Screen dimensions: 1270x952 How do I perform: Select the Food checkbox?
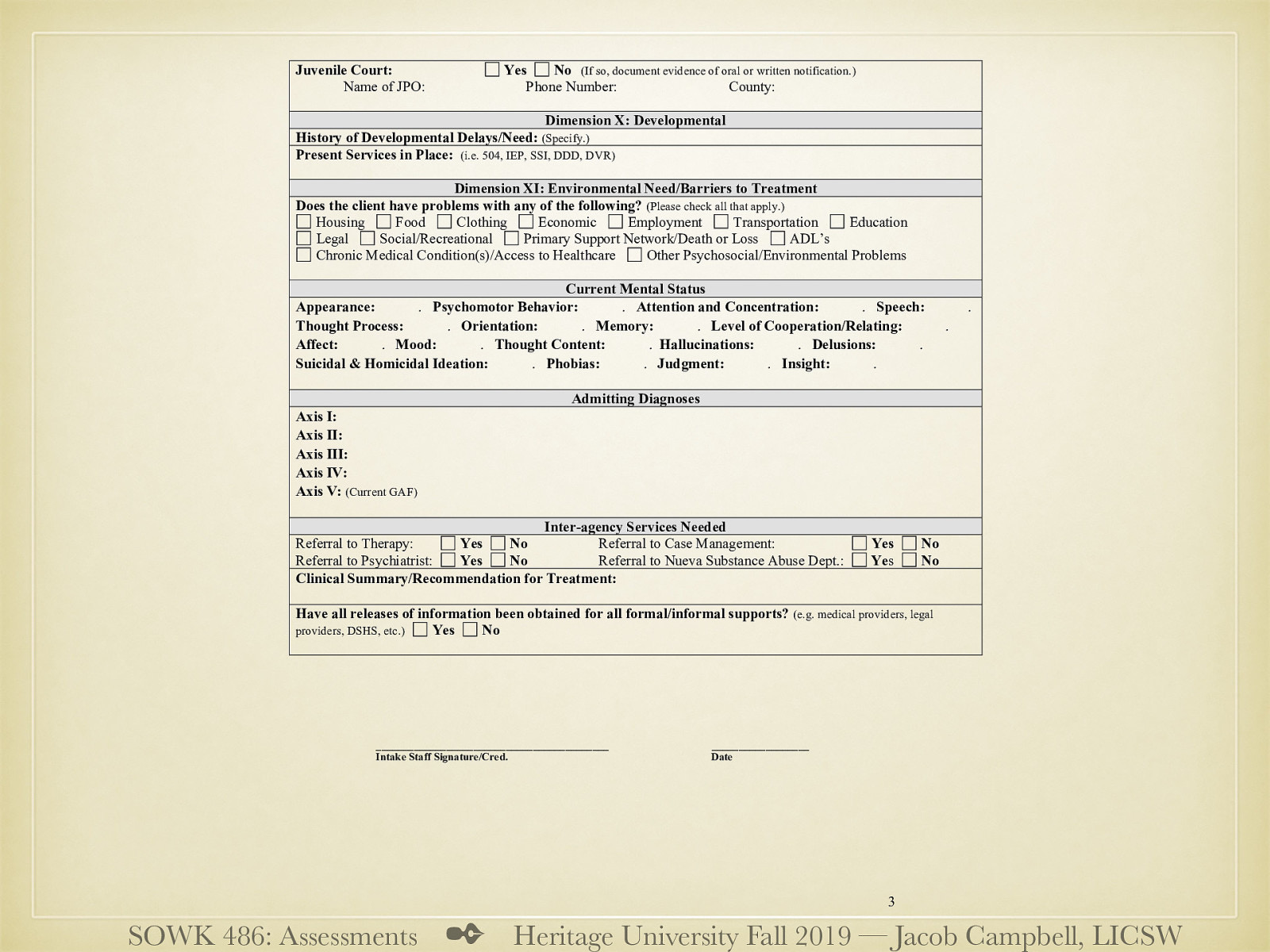tap(384, 222)
